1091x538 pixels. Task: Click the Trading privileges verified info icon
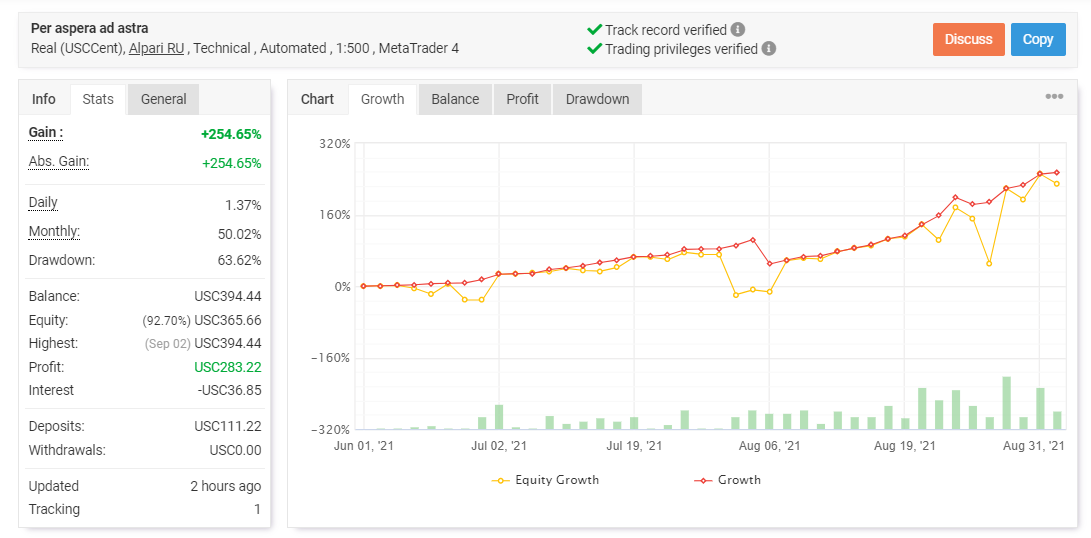[x=769, y=49]
